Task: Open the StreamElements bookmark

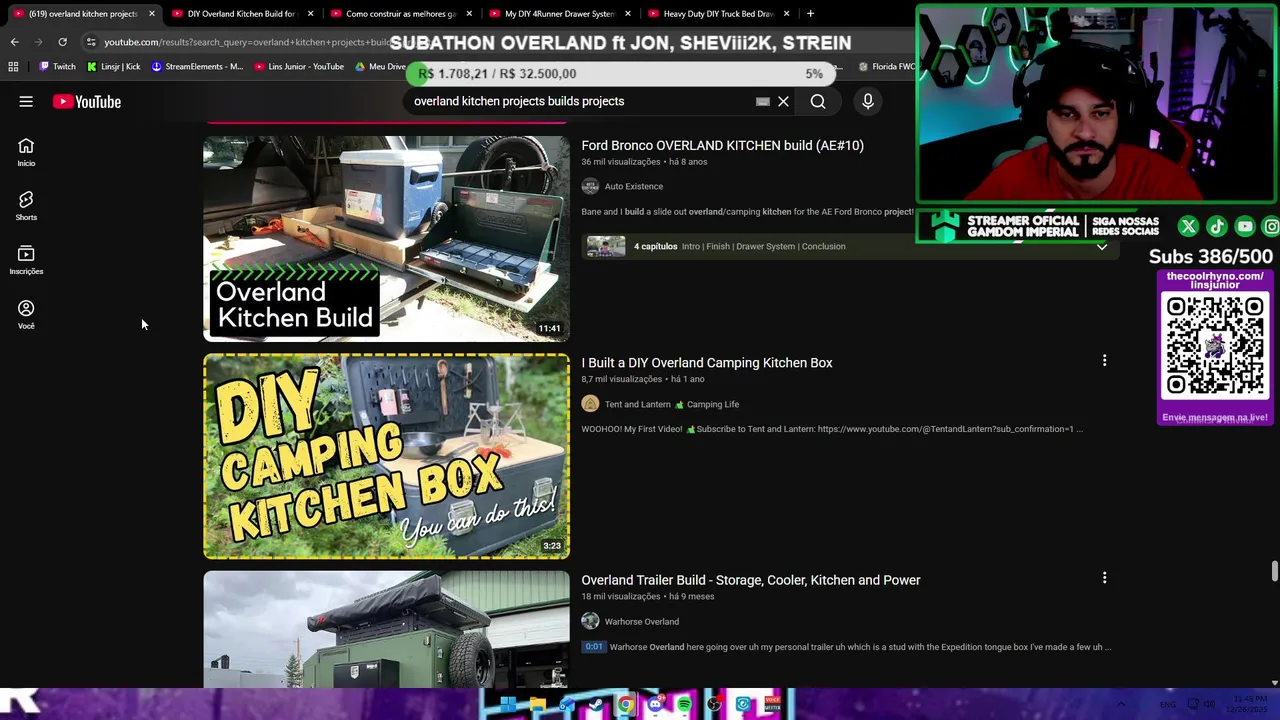Action: pos(197,67)
